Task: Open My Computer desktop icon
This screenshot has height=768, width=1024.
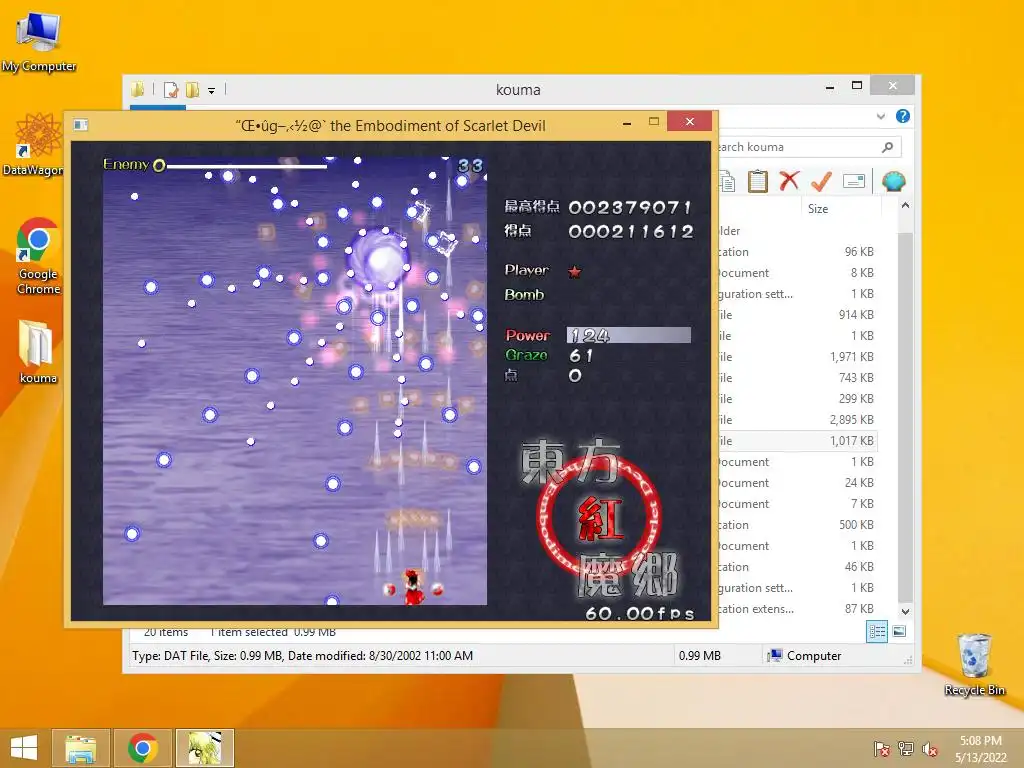Action: coord(39,43)
